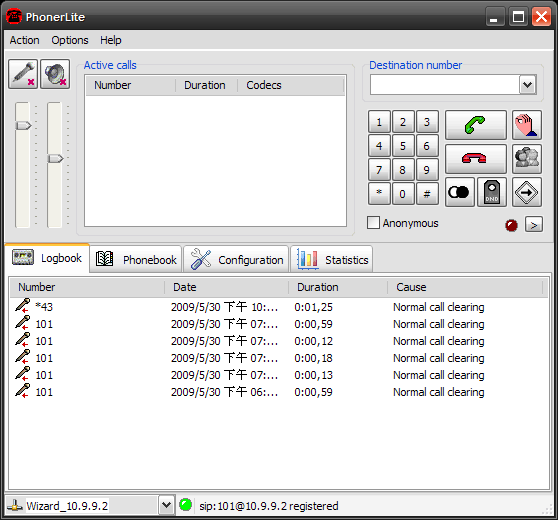Screen dimensions: 558x520
Task: Click the green registration status light
Action: [185, 505]
